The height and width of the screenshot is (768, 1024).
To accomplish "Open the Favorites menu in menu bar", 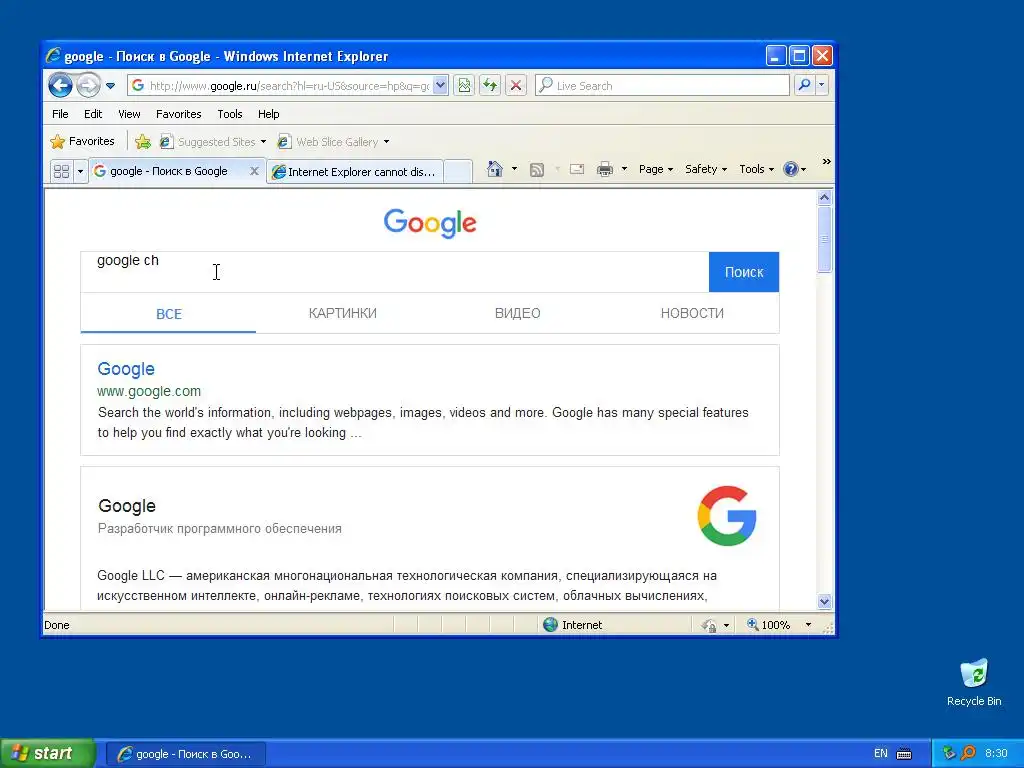I will pos(178,114).
